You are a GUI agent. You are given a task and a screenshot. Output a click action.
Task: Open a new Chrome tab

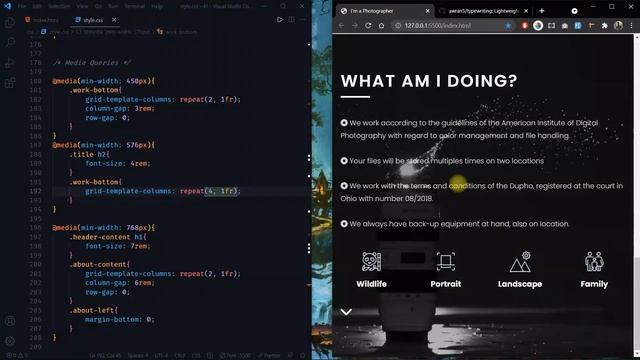pyautogui.click(x=542, y=11)
